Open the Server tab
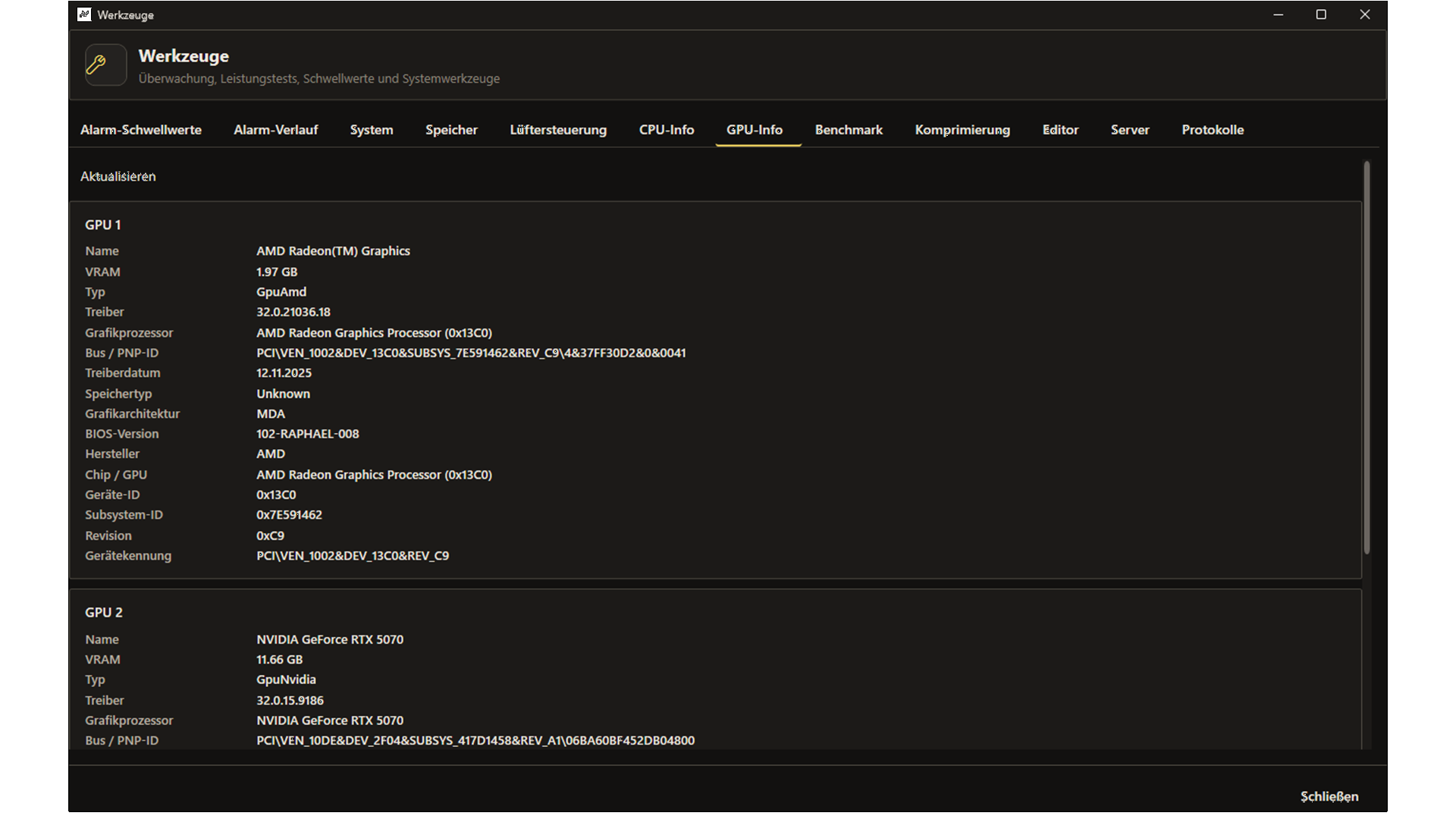 coord(1130,130)
